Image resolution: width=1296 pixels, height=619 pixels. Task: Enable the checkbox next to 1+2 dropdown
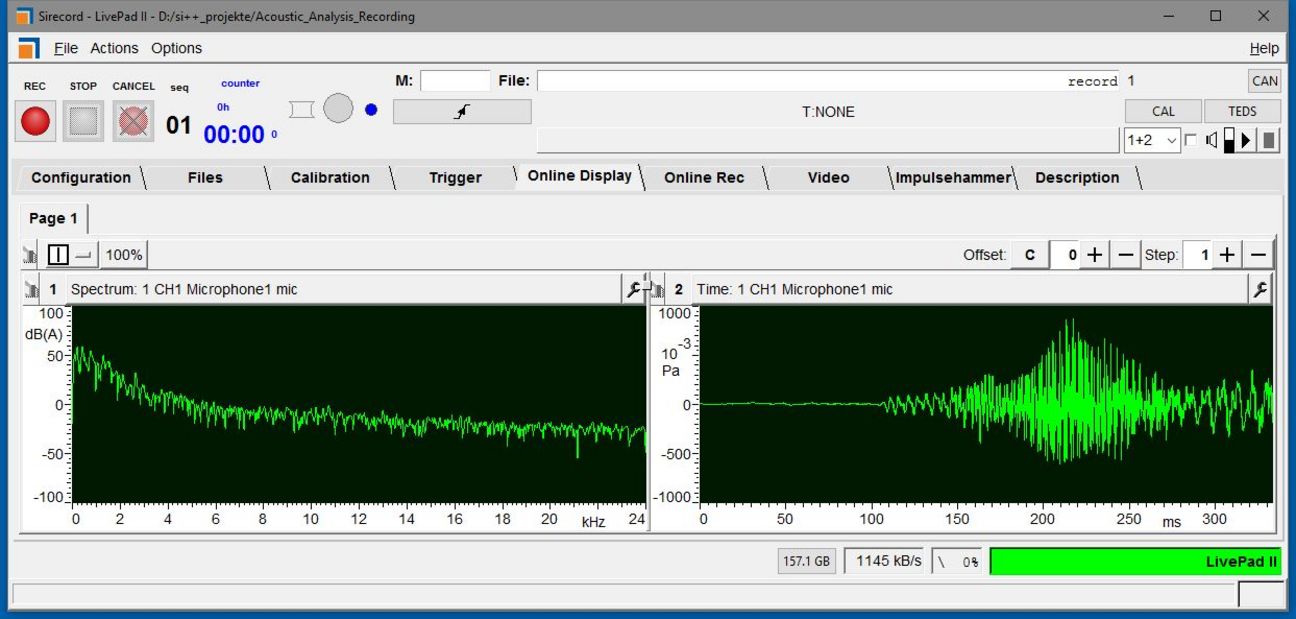coord(1190,140)
